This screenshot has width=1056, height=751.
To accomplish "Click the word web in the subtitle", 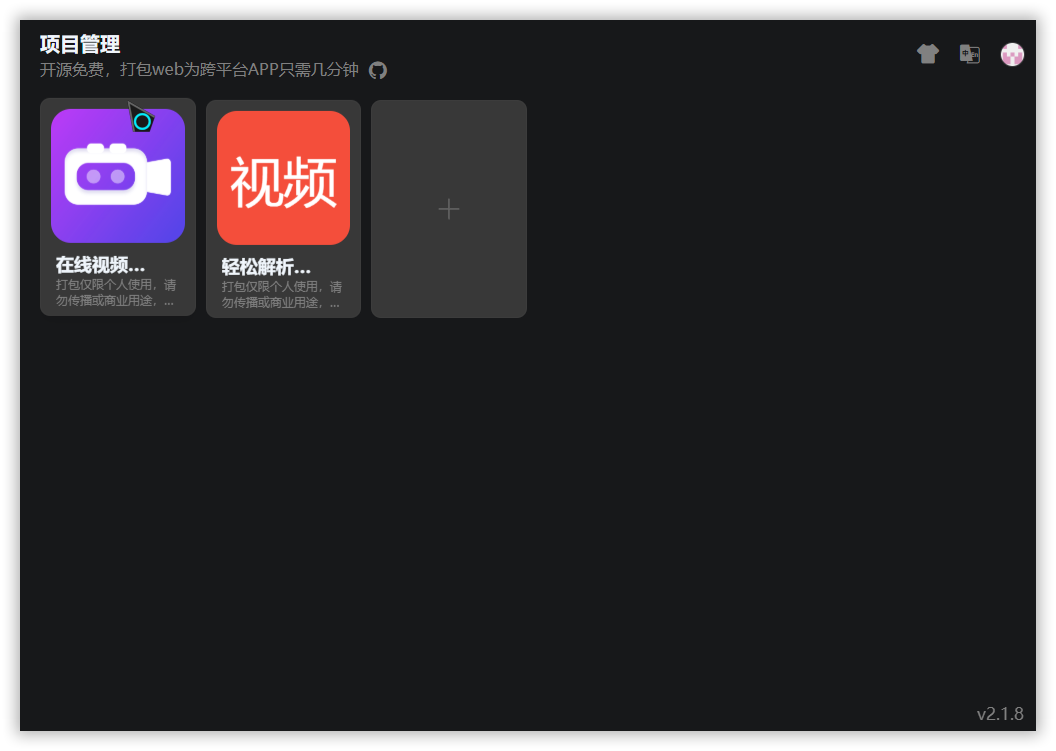I will [168, 70].
